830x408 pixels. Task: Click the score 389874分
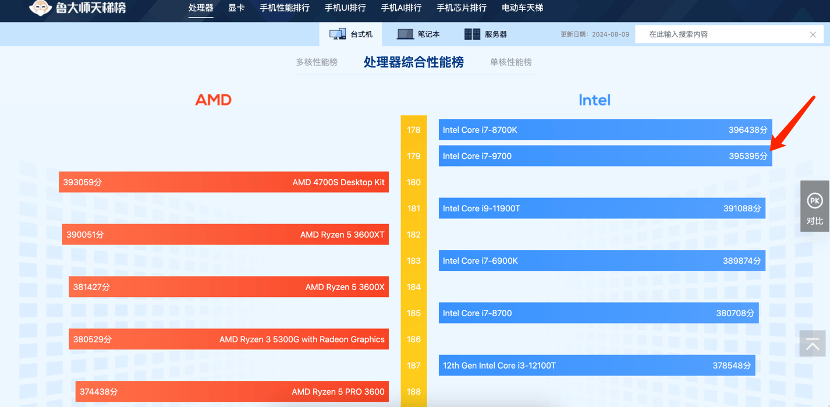pos(742,261)
